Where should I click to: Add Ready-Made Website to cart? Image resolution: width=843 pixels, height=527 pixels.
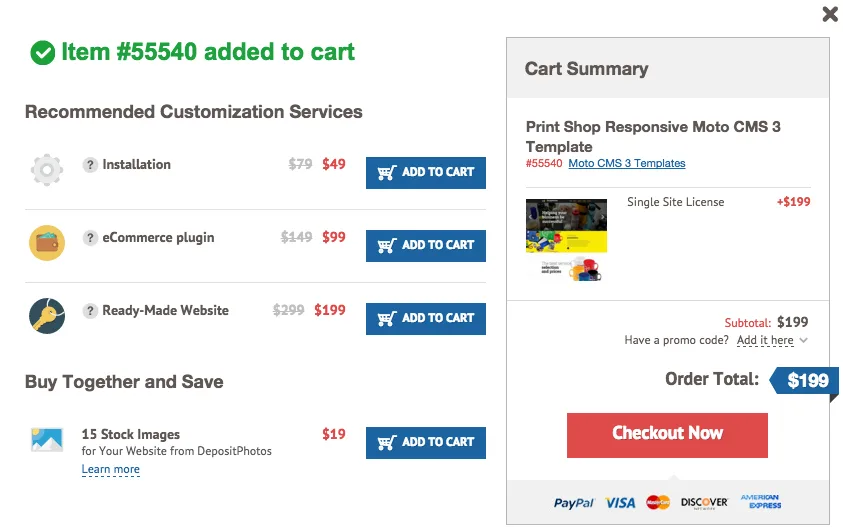pyautogui.click(x=426, y=318)
